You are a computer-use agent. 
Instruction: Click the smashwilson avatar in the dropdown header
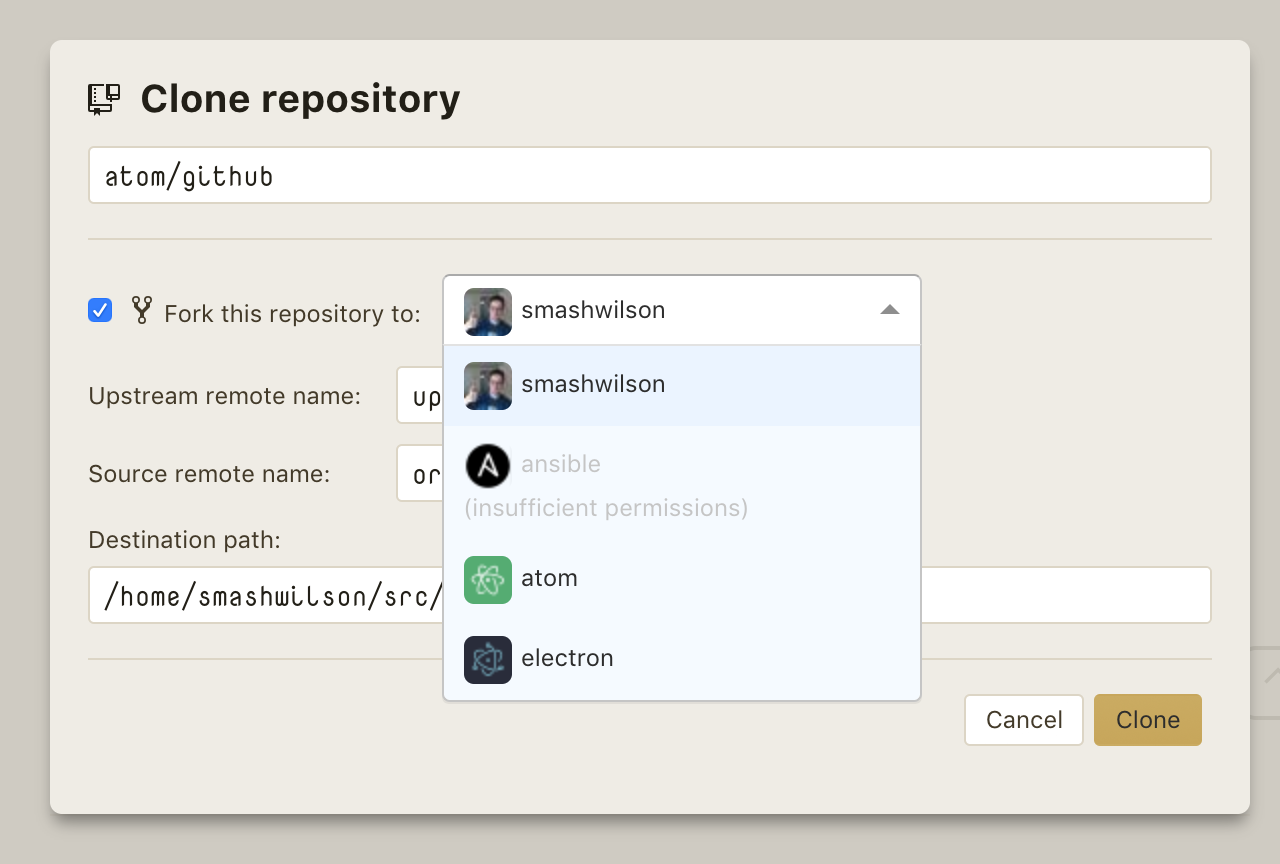[487, 311]
